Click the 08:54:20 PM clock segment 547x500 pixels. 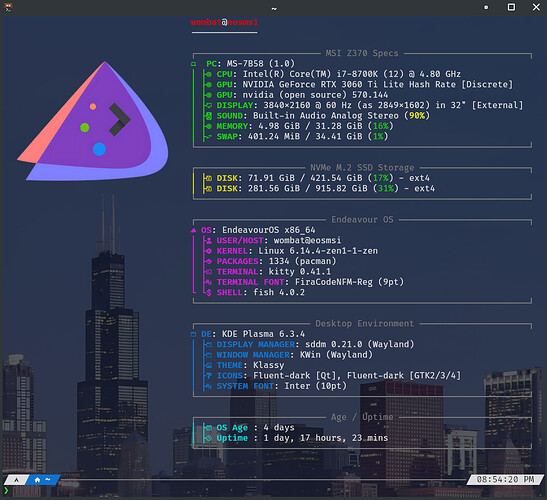coord(505,480)
